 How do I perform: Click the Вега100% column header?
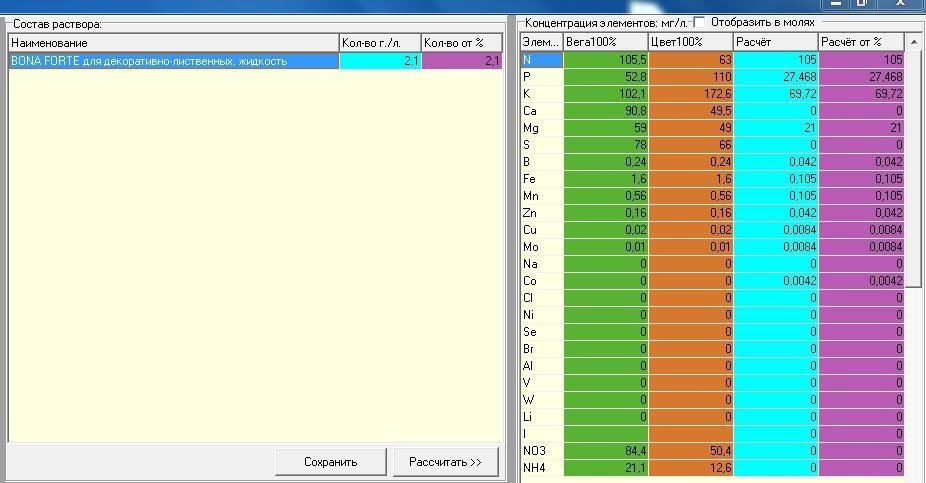coord(605,42)
